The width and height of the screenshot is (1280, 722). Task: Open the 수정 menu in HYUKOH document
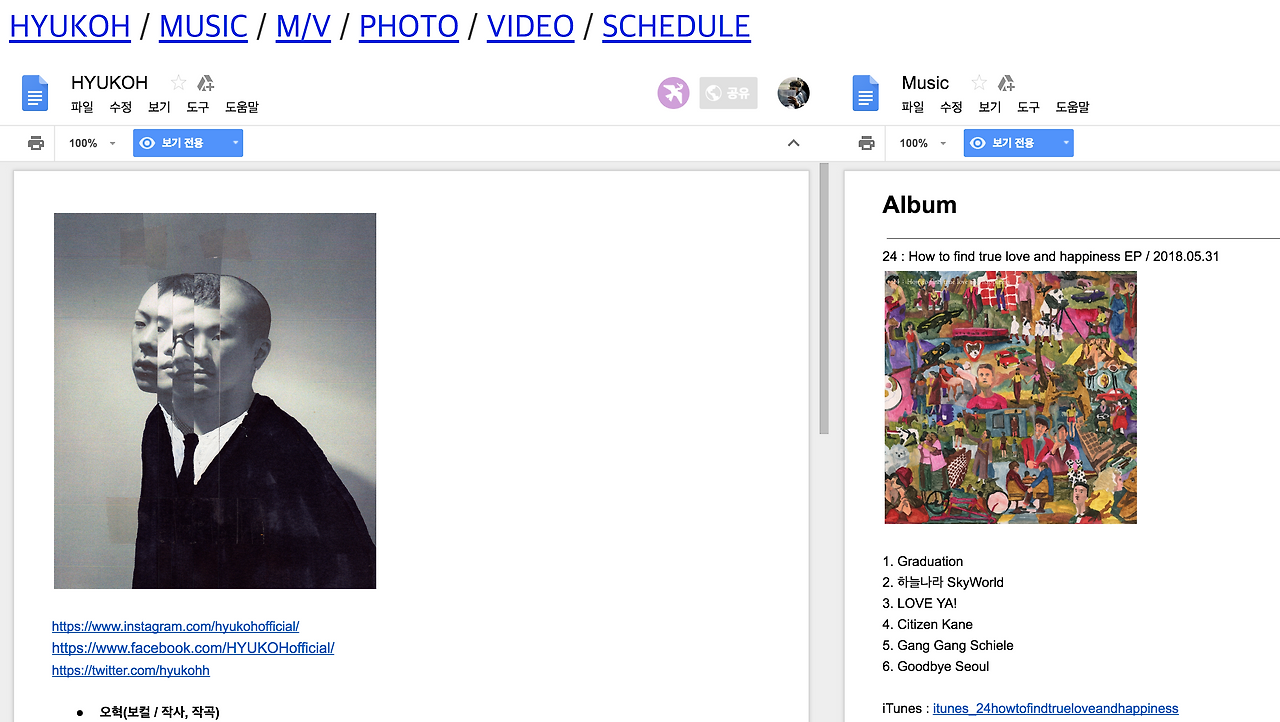pyautogui.click(x=121, y=107)
